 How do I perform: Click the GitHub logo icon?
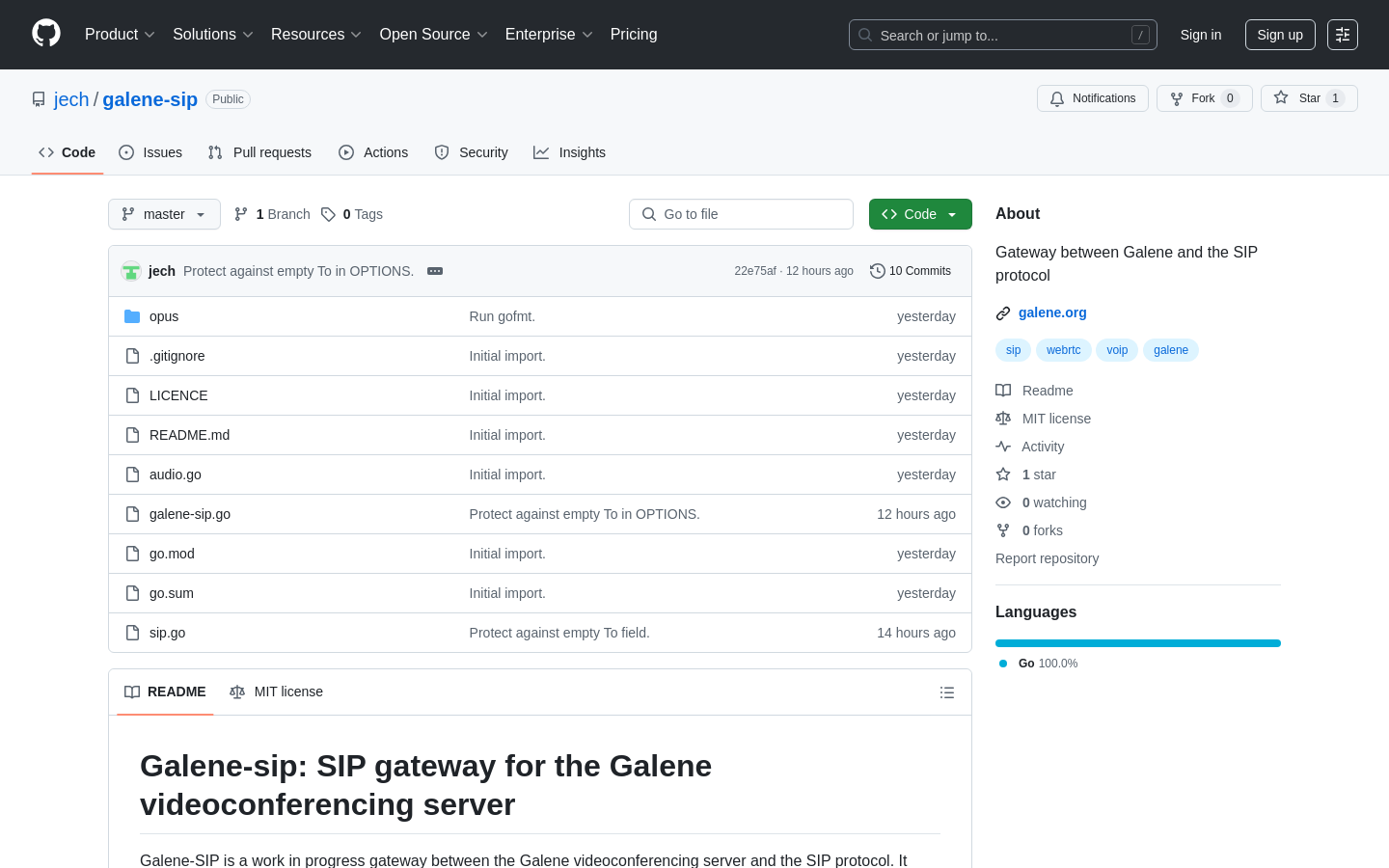(x=46, y=34)
